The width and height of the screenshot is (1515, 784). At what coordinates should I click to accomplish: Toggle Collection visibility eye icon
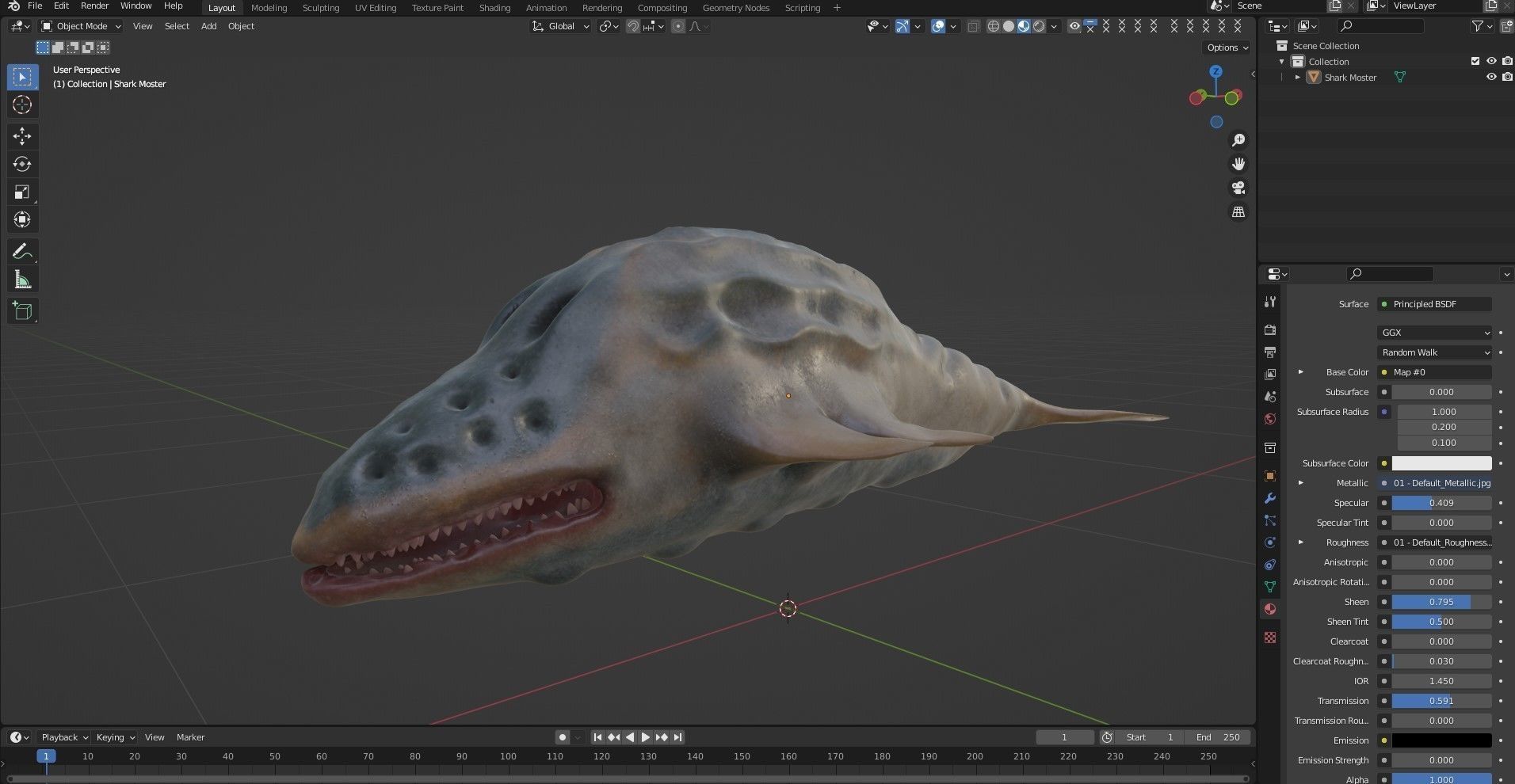pyautogui.click(x=1491, y=61)
